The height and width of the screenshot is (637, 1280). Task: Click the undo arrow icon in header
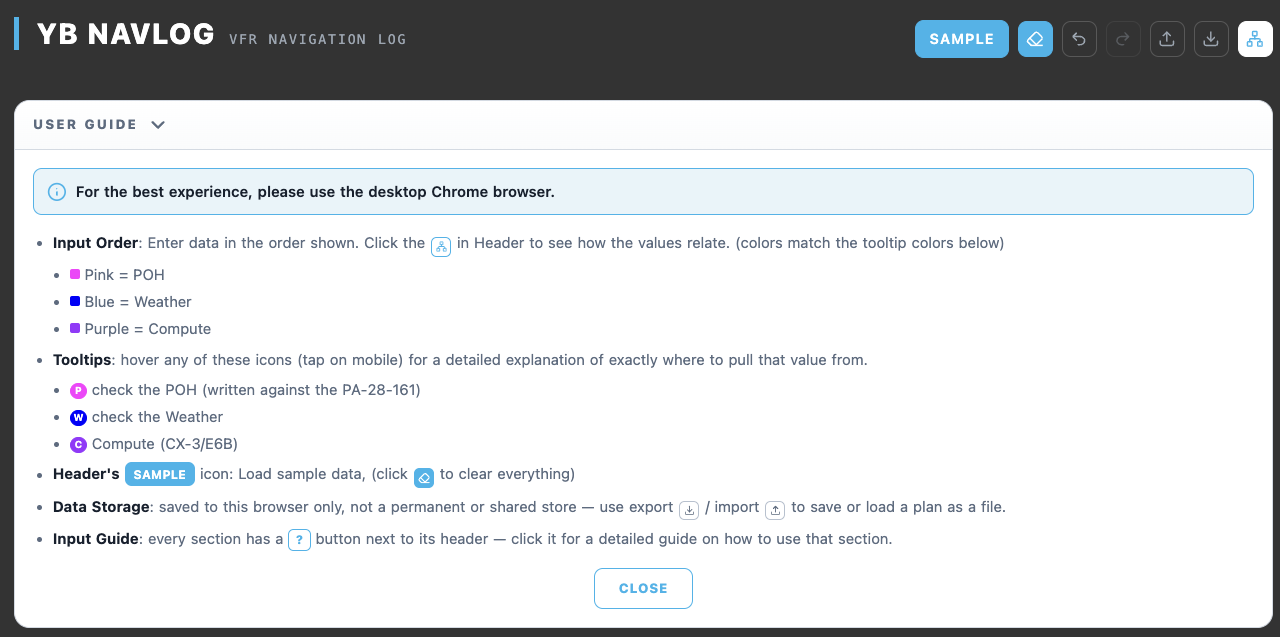click(1079, 39)
